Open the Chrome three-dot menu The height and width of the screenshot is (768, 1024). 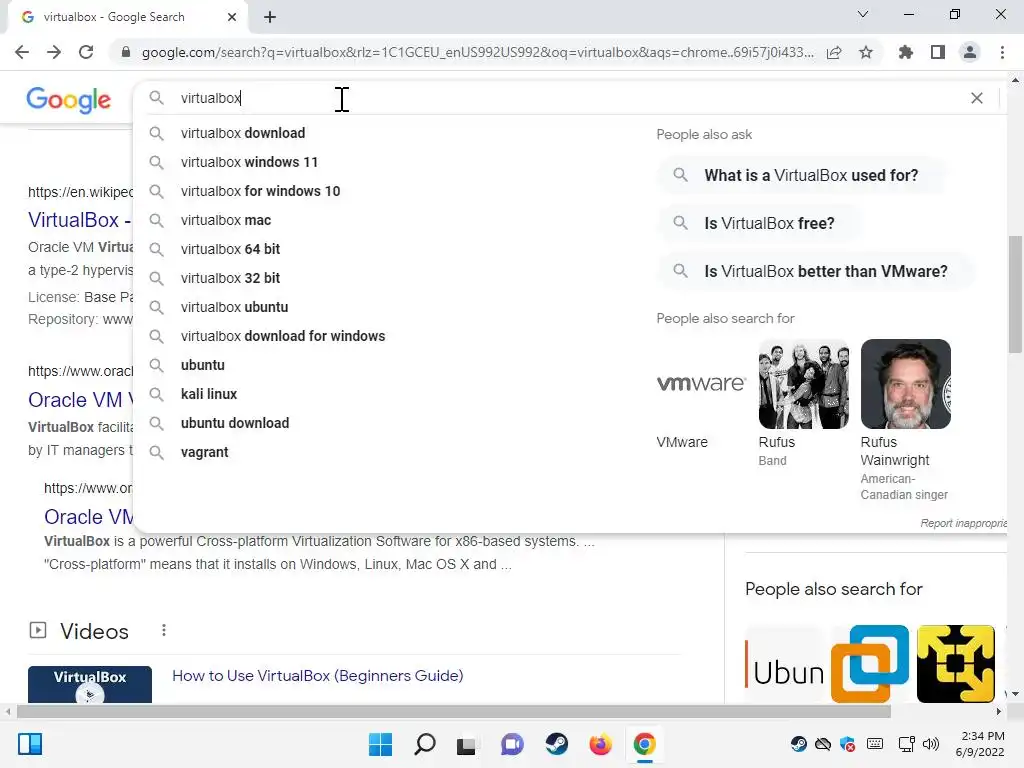[1002, 52]
